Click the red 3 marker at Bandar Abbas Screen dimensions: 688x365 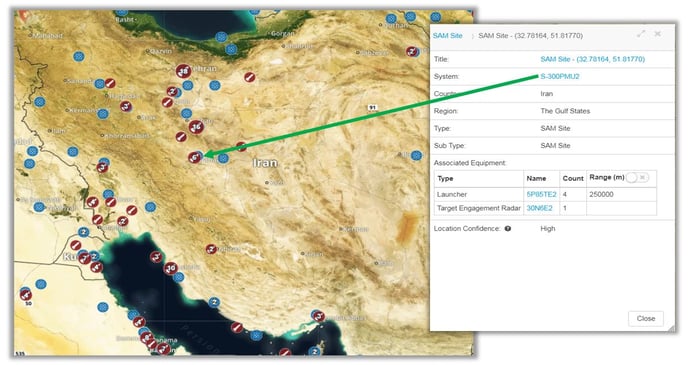coord(319,316)
